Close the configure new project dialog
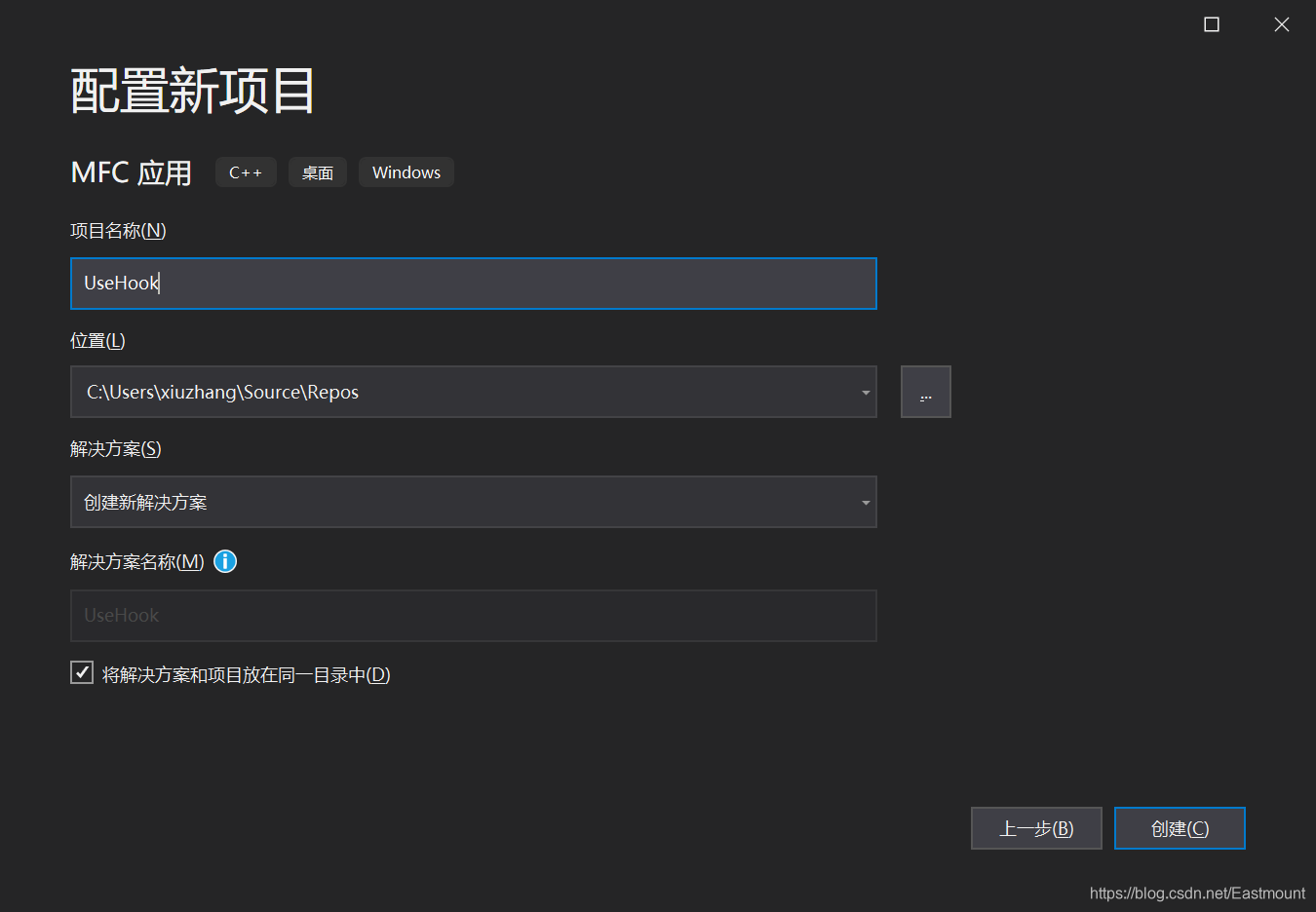Image resolution: width=1316 pixels, height=912 pixels. [x=1282, y=24]
